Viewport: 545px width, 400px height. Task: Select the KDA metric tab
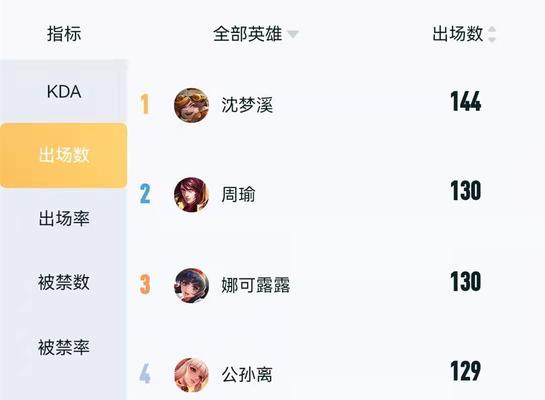click(64, 92)
